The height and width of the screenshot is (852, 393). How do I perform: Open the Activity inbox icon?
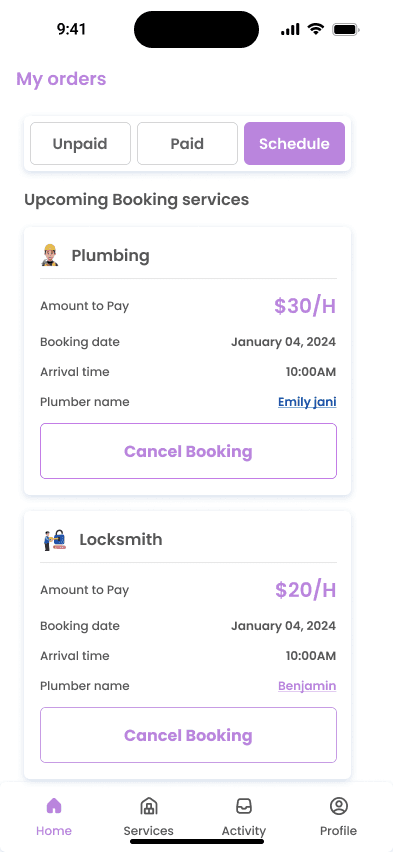coord(244,805)
